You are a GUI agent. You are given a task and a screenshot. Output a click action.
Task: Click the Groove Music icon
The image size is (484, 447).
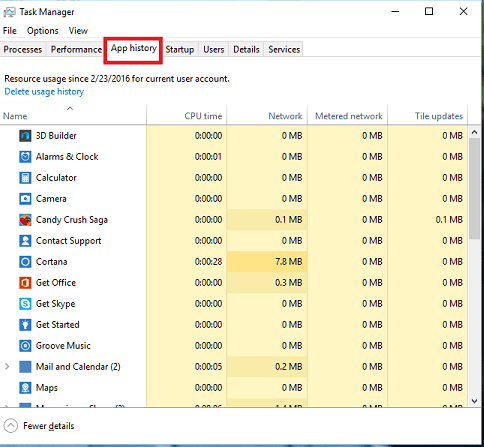(25, 346)
